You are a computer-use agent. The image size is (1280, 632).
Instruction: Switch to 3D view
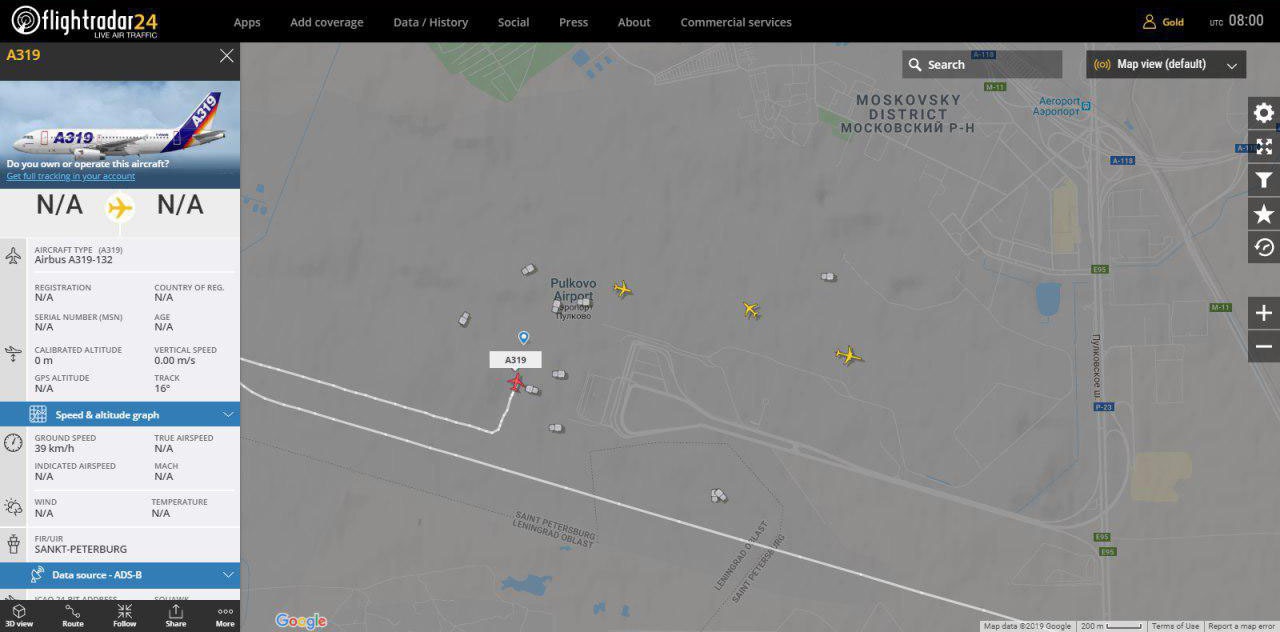(19, 615)
